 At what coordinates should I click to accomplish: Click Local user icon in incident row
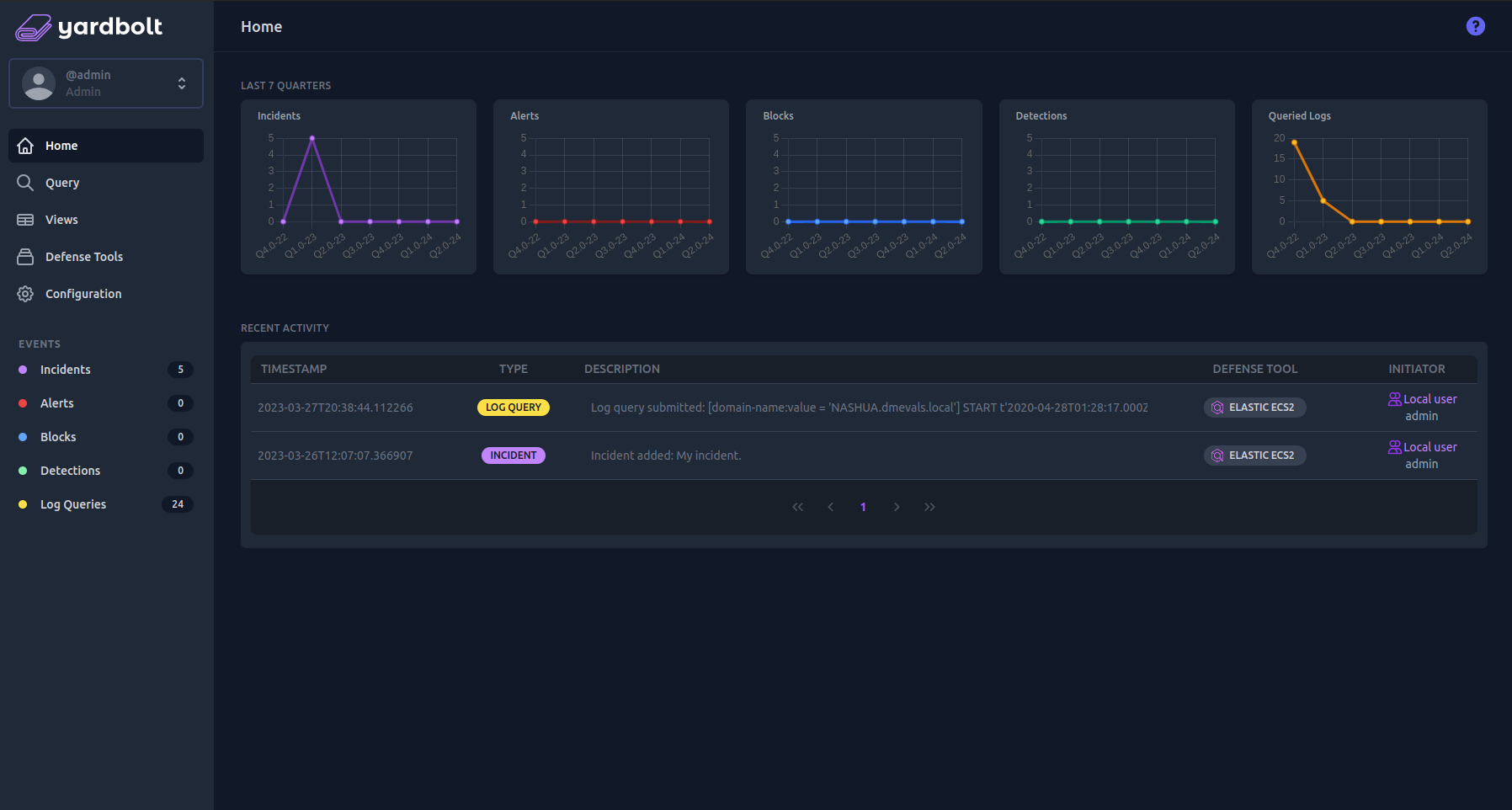click(1395, 447)
